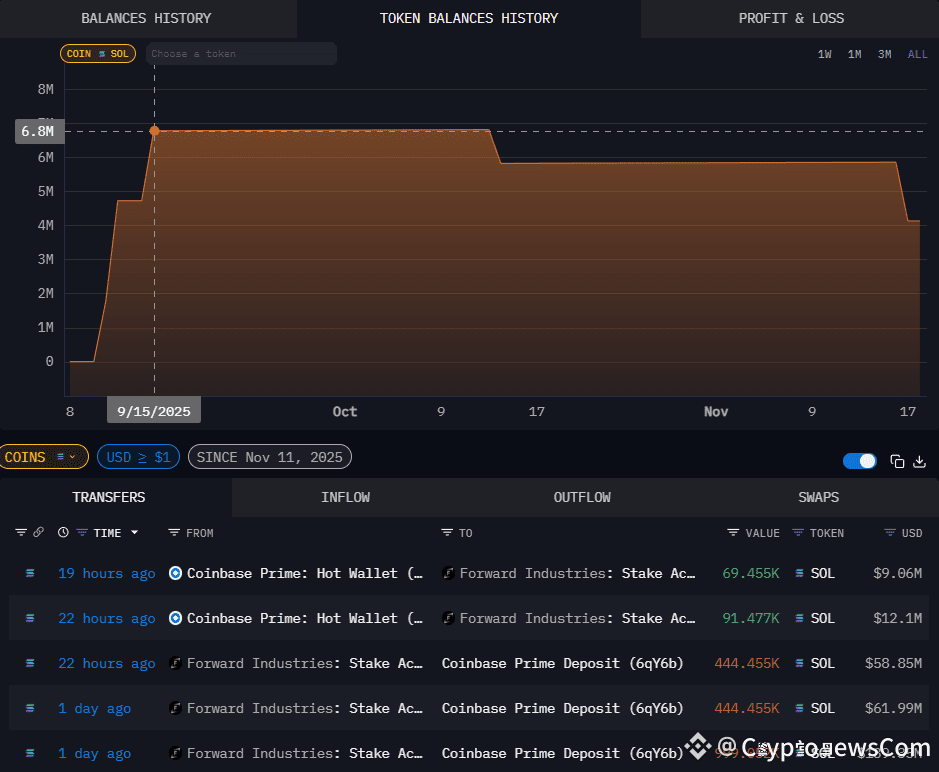
Task: Open the COINS filter dropdown
Action: [x=44, y=456]
